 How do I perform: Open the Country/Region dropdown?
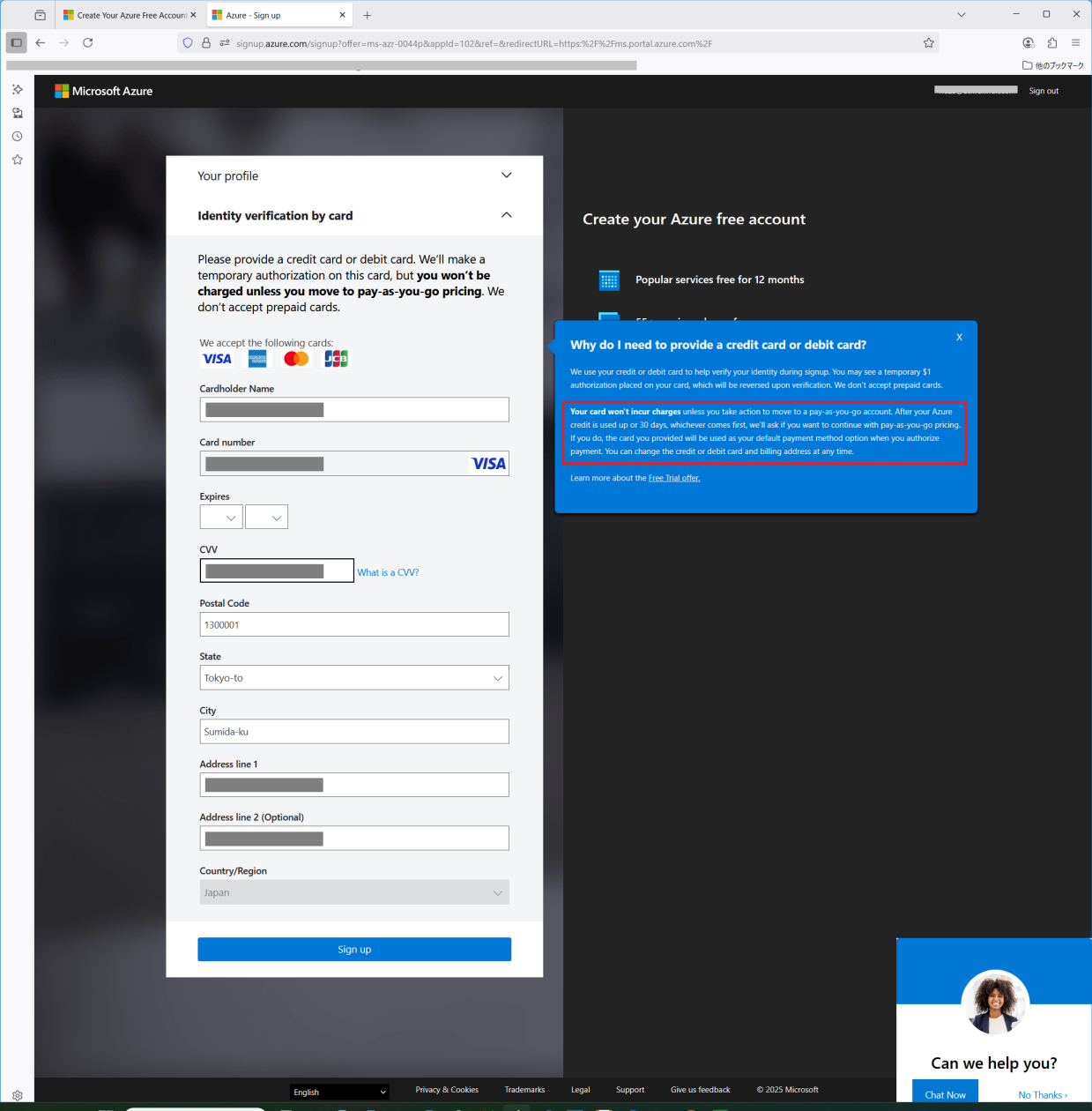[354, 892]
